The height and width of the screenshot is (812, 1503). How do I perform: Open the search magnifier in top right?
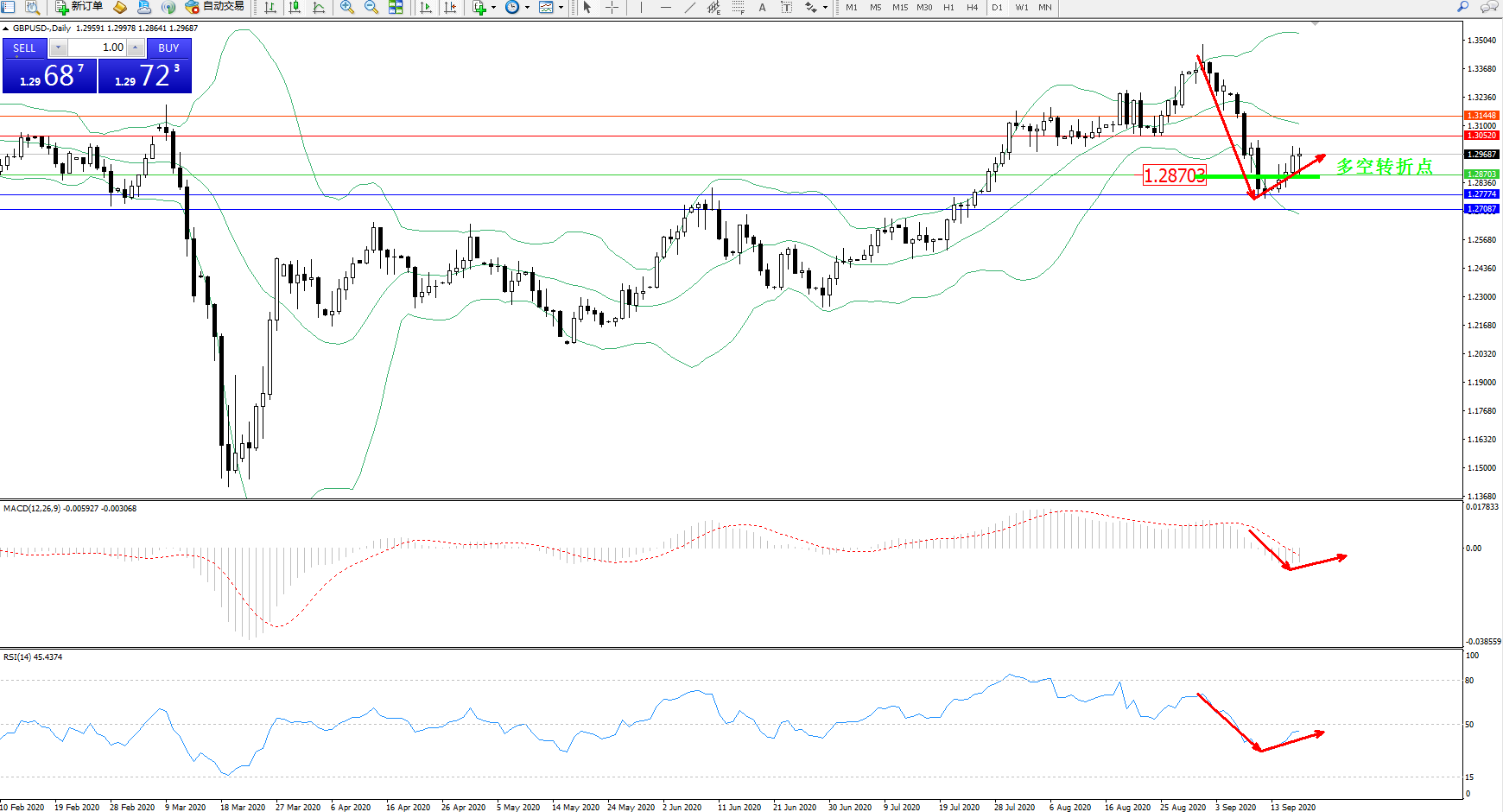click(x=1462, y=7)
